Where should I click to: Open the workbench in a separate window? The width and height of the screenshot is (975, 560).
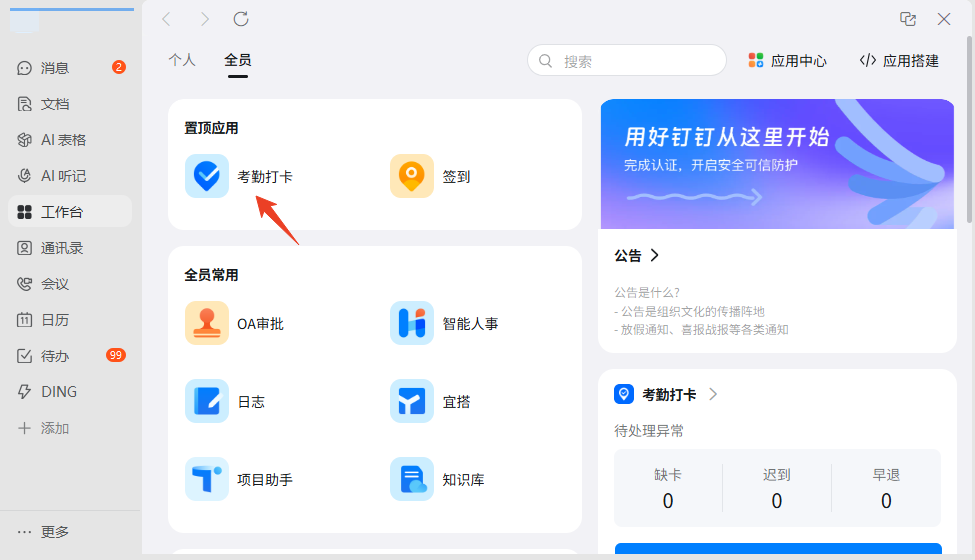pos(908,19)
